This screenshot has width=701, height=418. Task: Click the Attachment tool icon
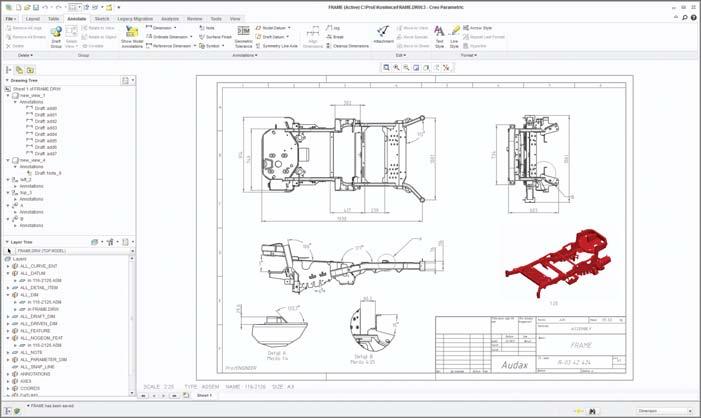(x=383, y=31)
